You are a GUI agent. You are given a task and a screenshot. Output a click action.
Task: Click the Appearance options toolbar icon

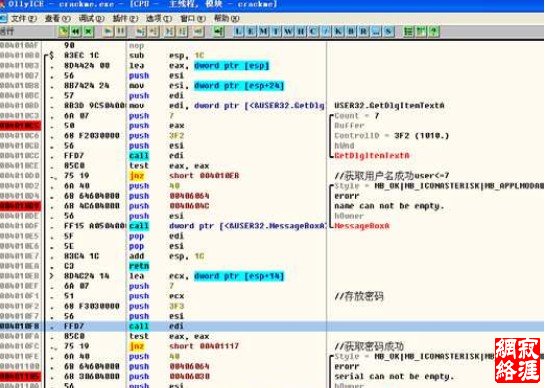421,32
